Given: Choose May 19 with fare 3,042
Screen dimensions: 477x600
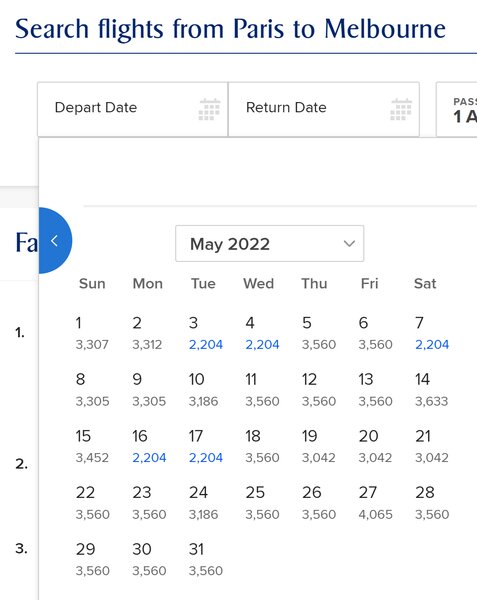Looking at the screenshot, I should (318, 446).
